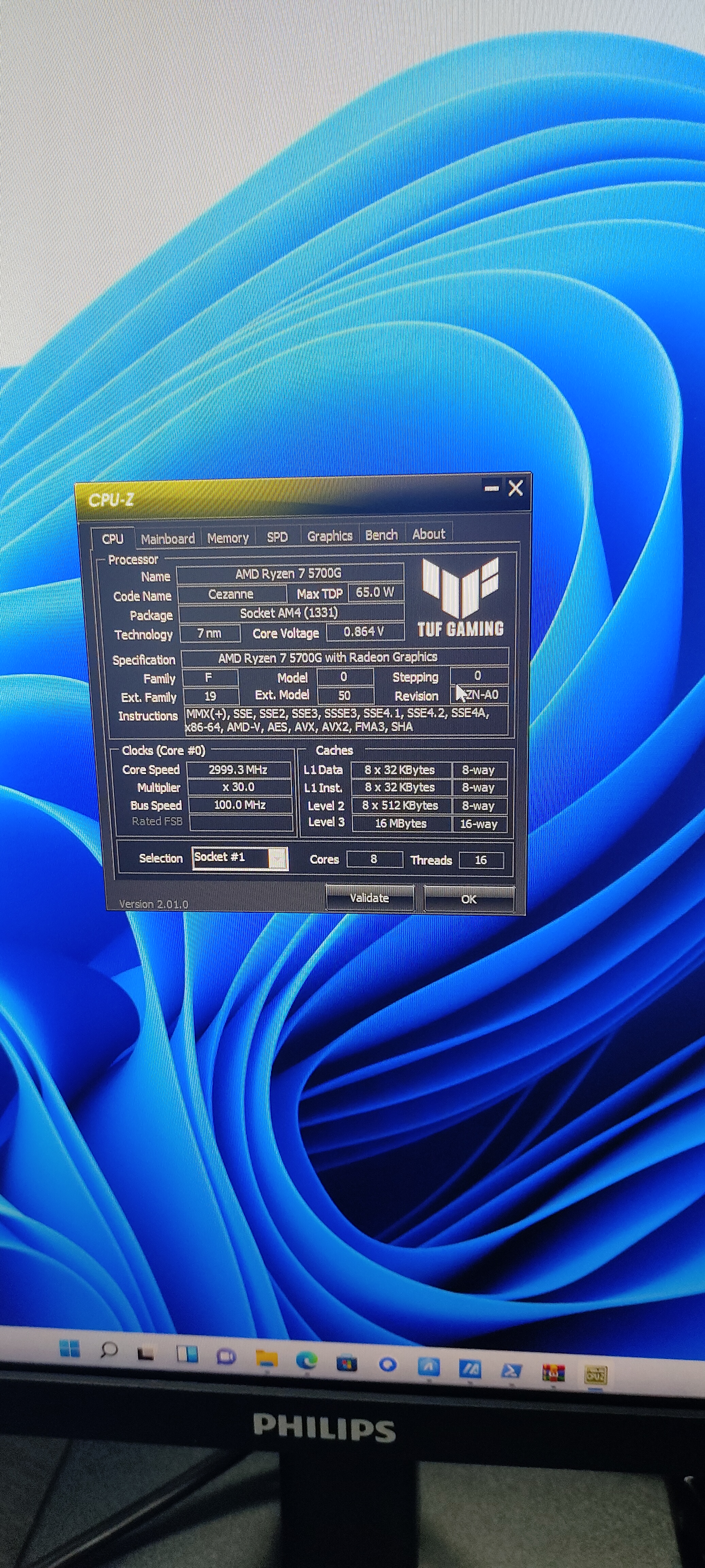The image size is (705, 1568).
Task: Open the Memory tab
Action: point(228,538)
